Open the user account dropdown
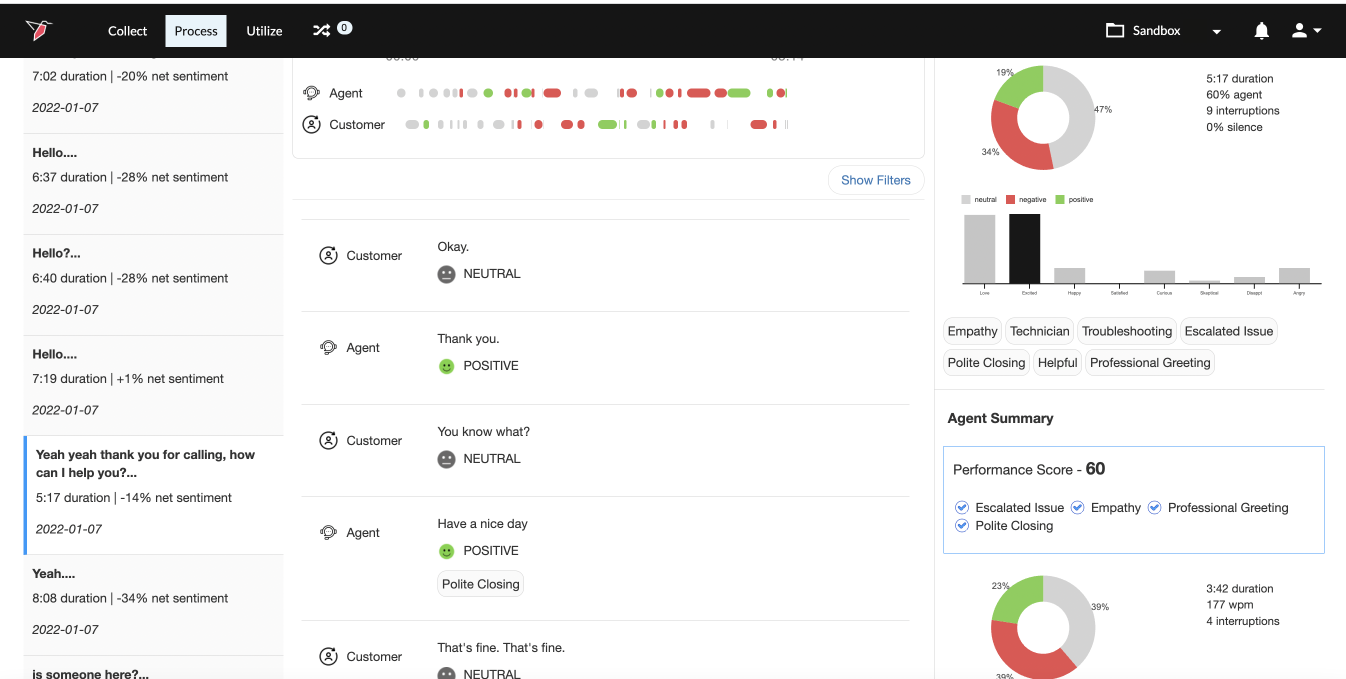 1306,31
